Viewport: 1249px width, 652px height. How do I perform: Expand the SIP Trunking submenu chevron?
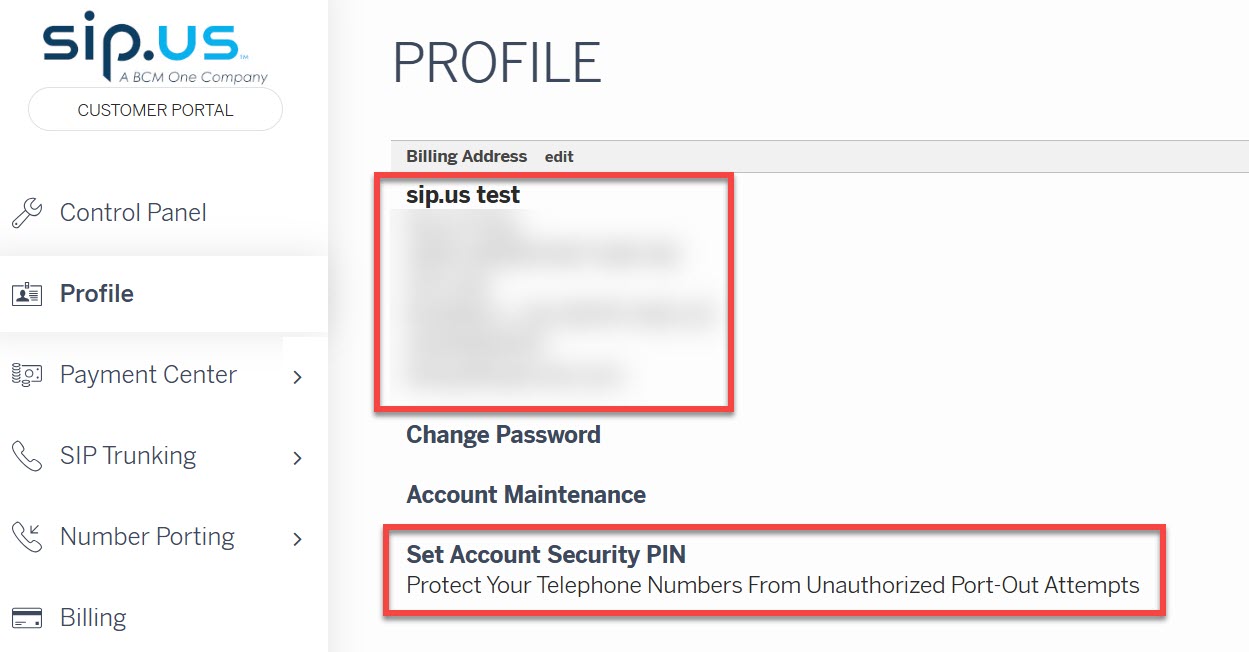tap(297, 458)
